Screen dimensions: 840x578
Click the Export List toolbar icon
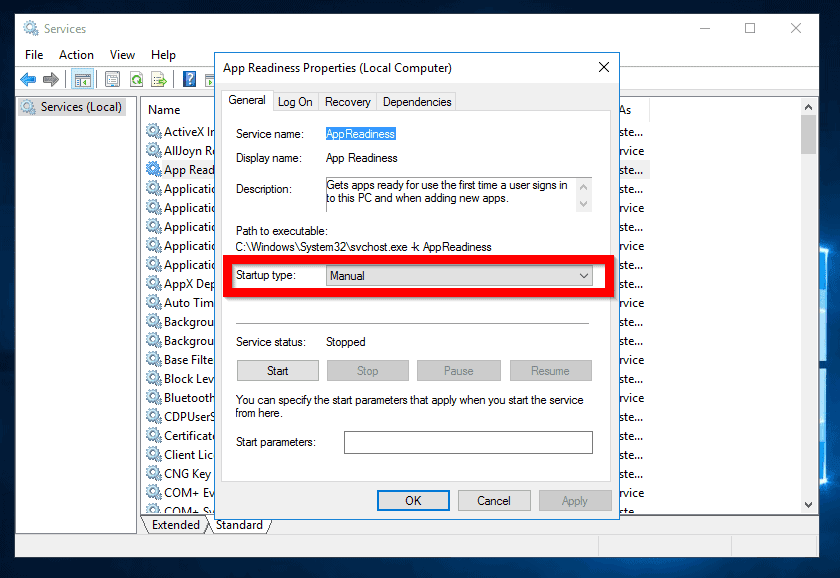tap(158, 80)
